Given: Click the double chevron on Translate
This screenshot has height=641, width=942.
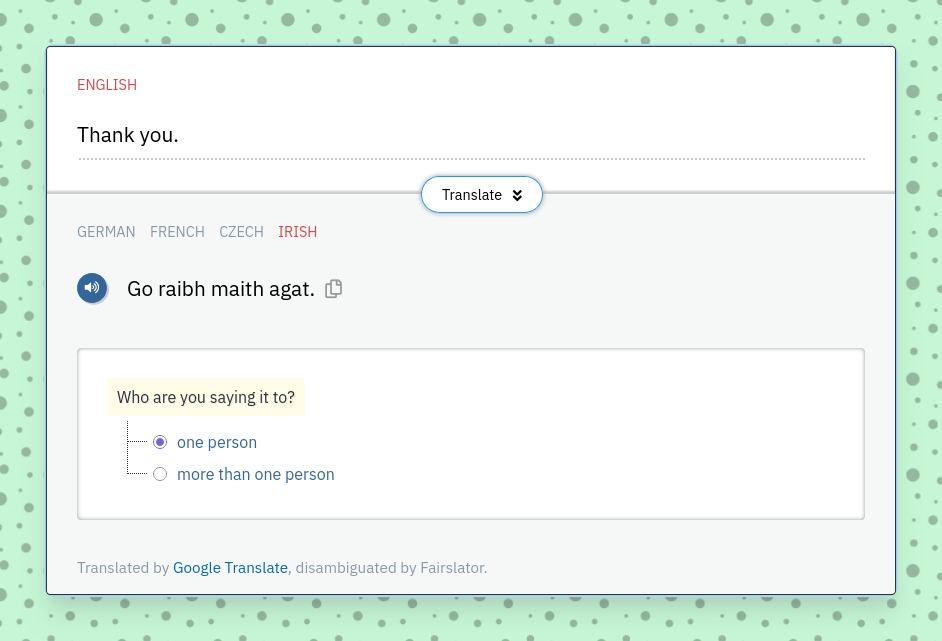Looking at the screenshot, I should pyautogui.click(x=517, y=195).
